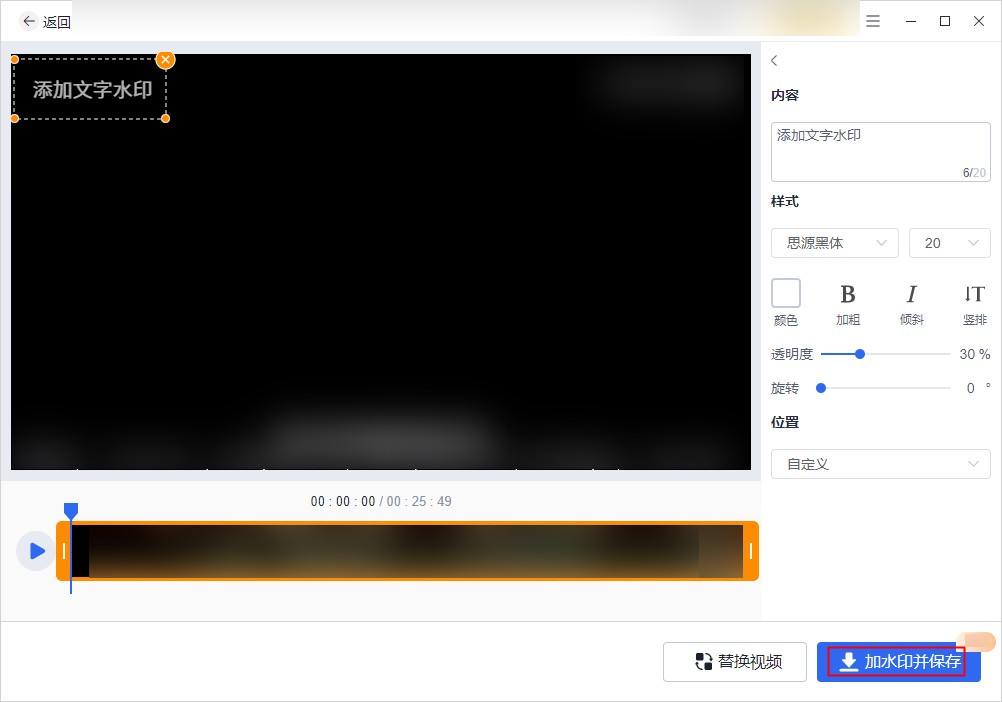The height and width of the screenshot is (702, 1002).
Task: Click 替换视频 to replace the video
Action: pyautogui.click(x=734, y=661)
